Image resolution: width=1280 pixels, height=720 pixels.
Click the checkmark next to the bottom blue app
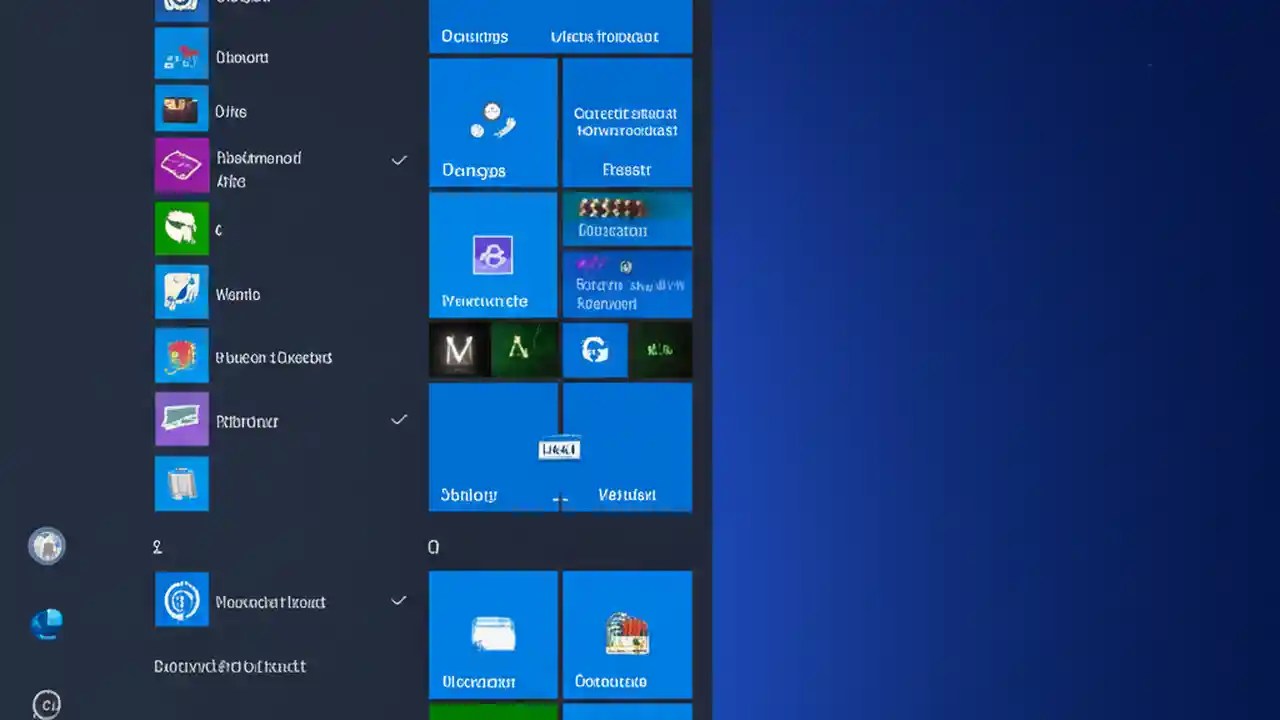pyautogui.click(x=399, y=600)
